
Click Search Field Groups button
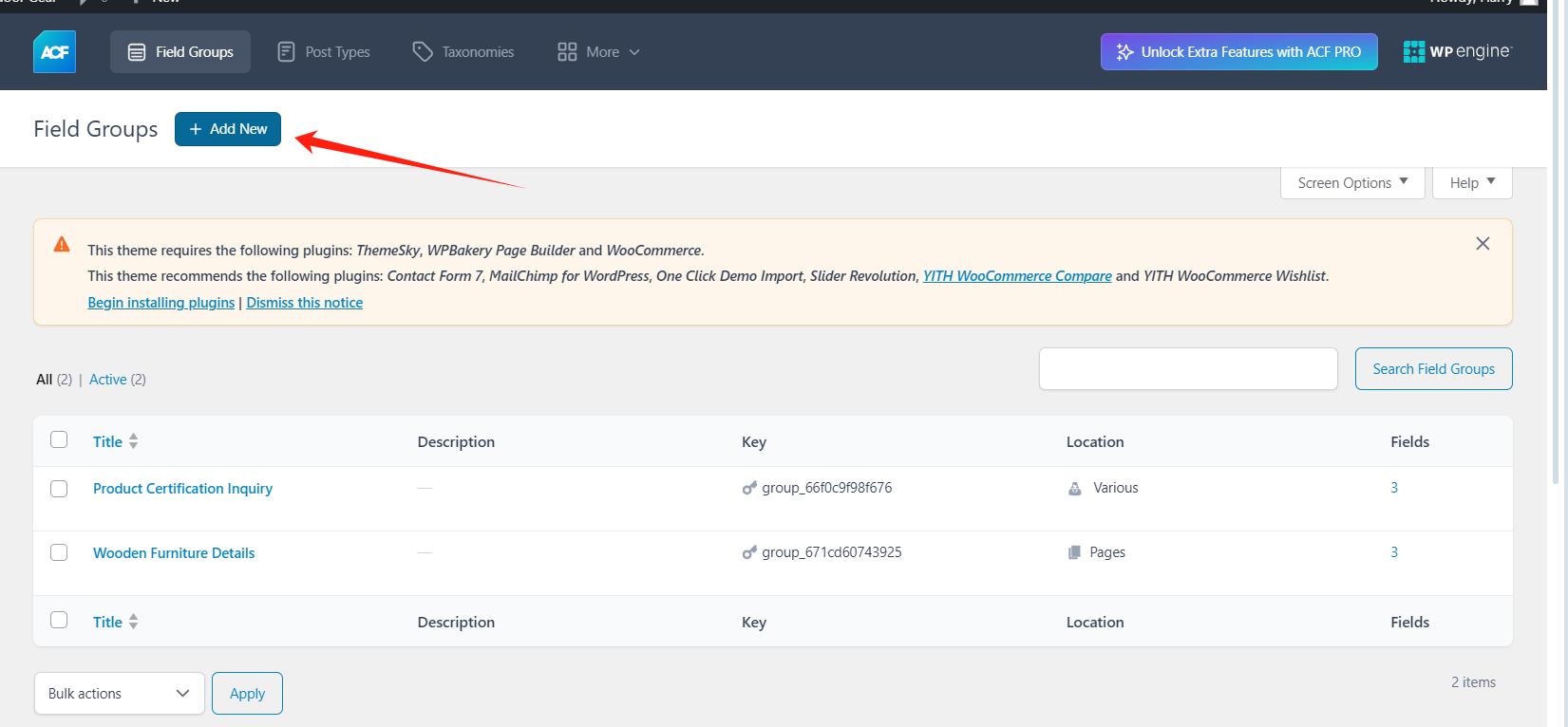(x=1433, y=368)
